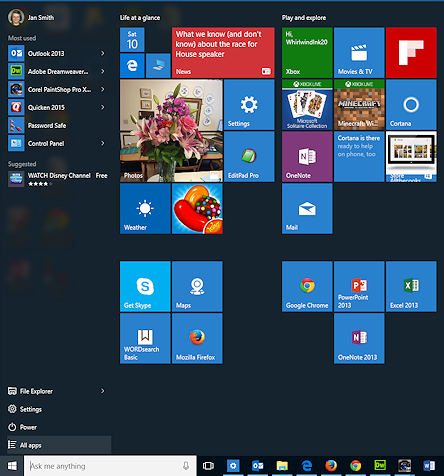Viewport: 444px width, 476px height.
Task: Open the small computer tile beside Edge
Action: [x=158, y=66]
